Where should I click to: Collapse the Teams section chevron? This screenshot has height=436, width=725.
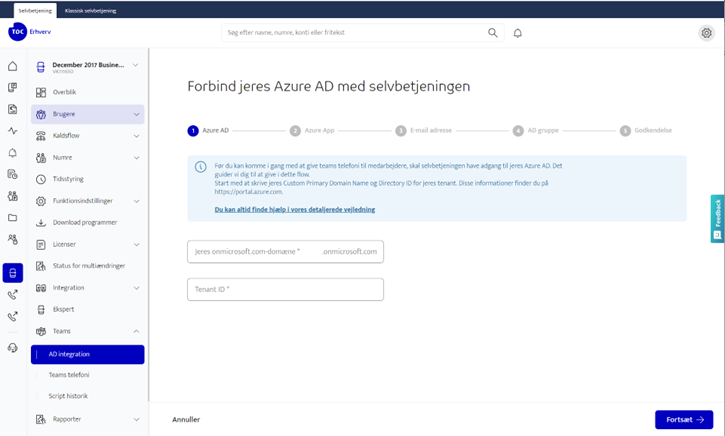pyautogui.click(x=136, y=332)
